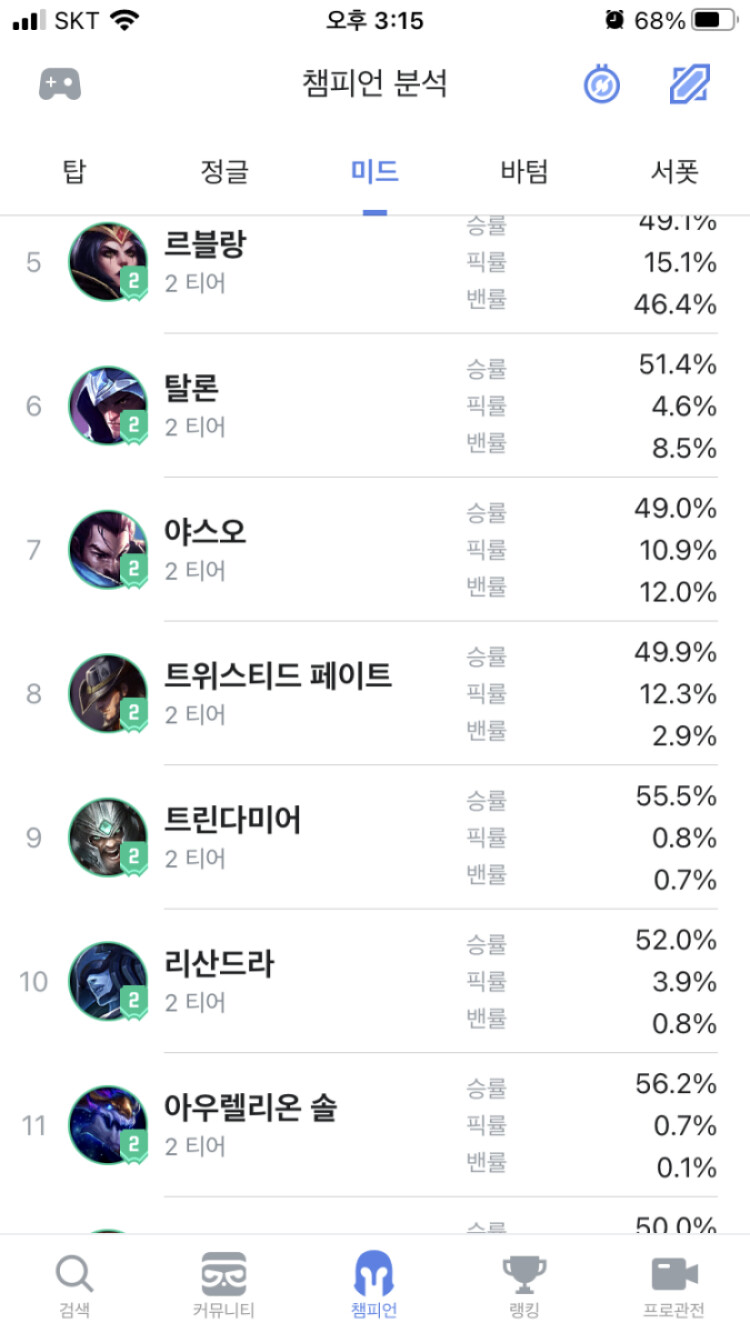
Task: Tap the game controller icon
Action: [x=60, y=84]
